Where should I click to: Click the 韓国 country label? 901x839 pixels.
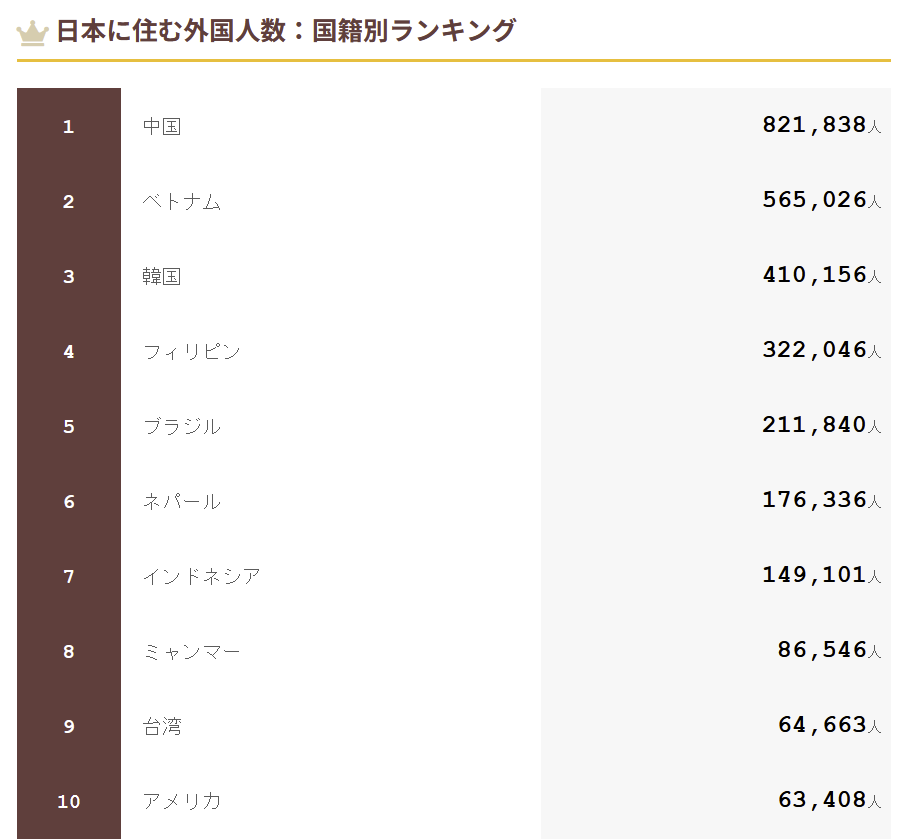[162, 276]
